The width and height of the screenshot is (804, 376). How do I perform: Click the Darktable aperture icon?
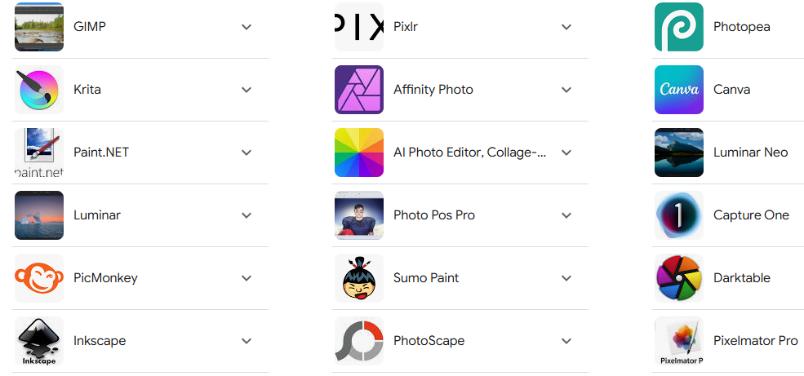(679, 278)
